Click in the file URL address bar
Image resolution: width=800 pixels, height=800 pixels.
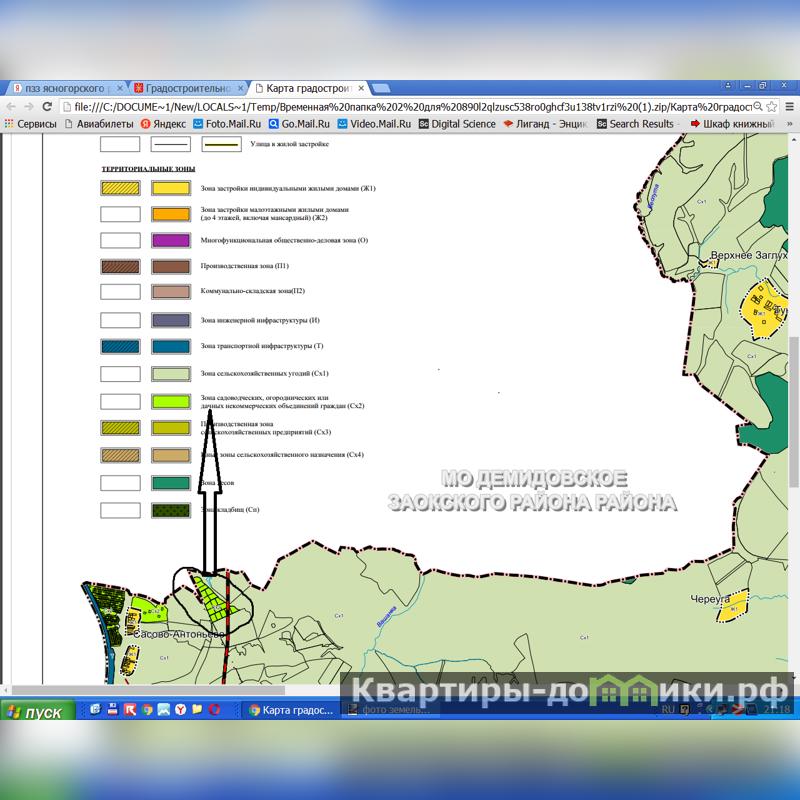coord(400,107)
